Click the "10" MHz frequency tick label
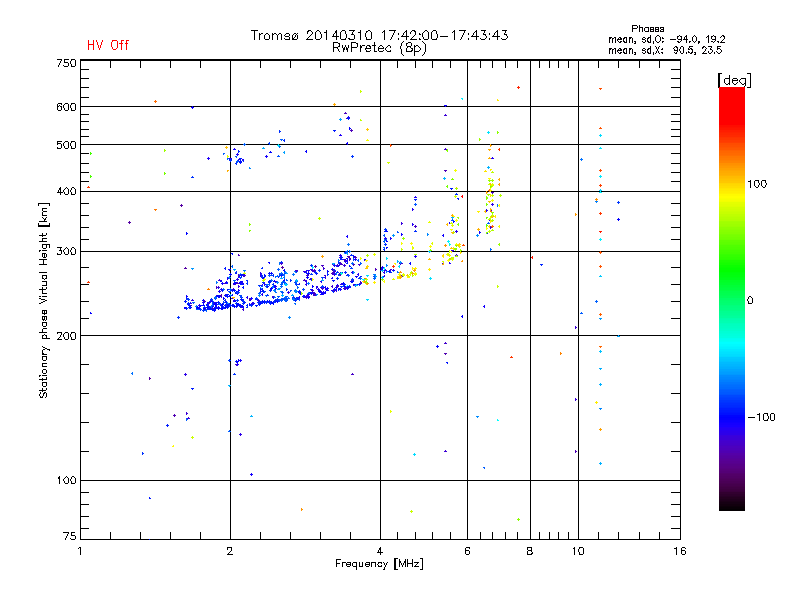This screenshot has height=600, width=800. (x=578, y=551)
